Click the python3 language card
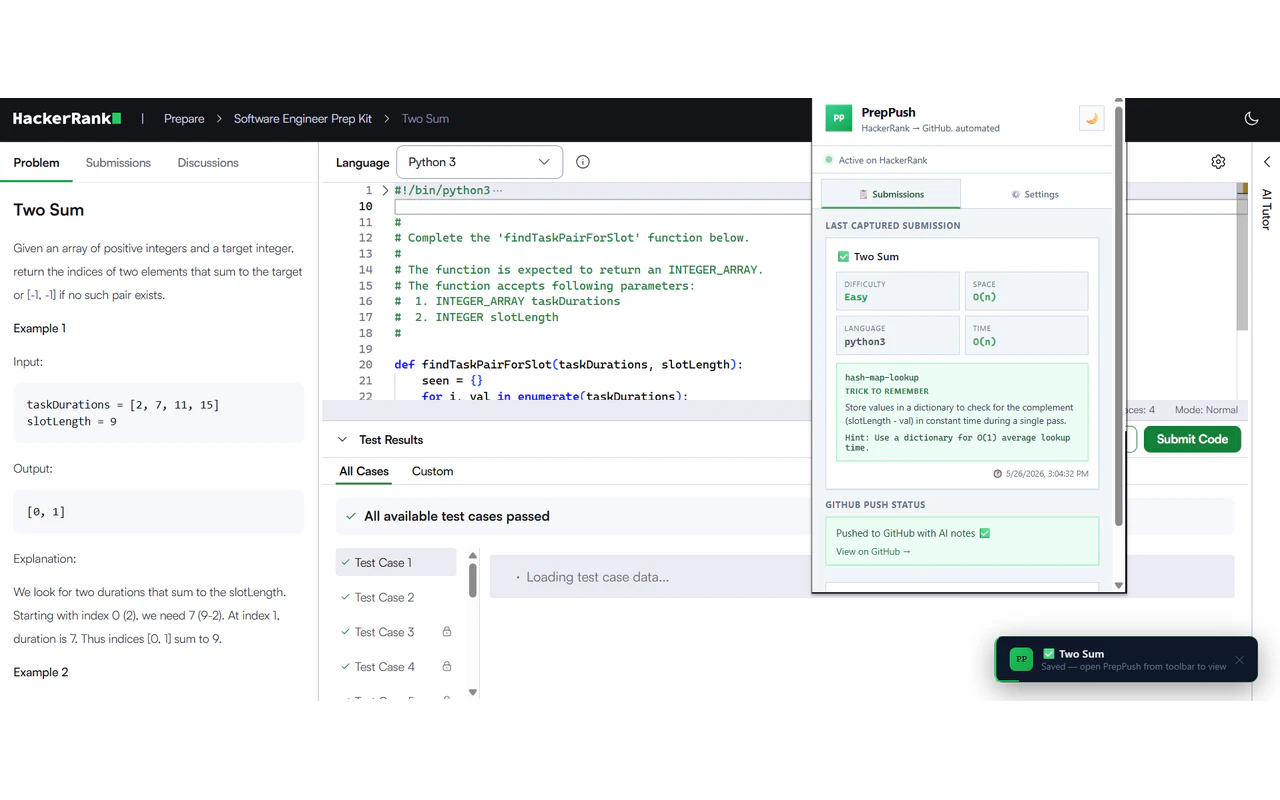The height and width of the screenshot is (800, 1280). [898, 336]
